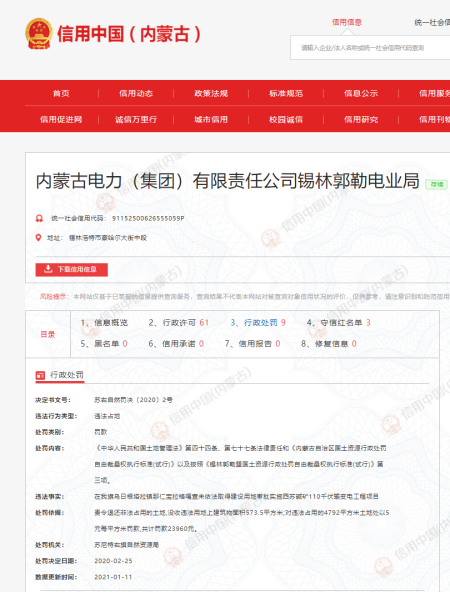The image size is (450, 592).
Task: Open the 信用动态 navigation item
Action: (136, 93)
